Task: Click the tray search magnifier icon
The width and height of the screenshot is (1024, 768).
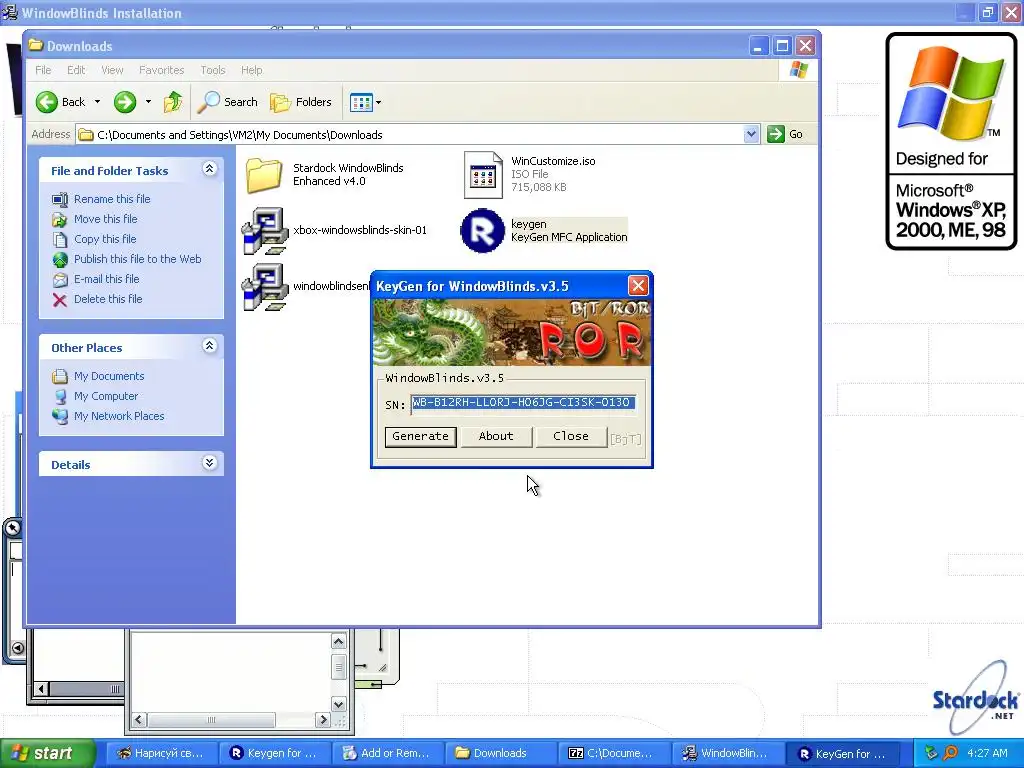Action: 950,753
